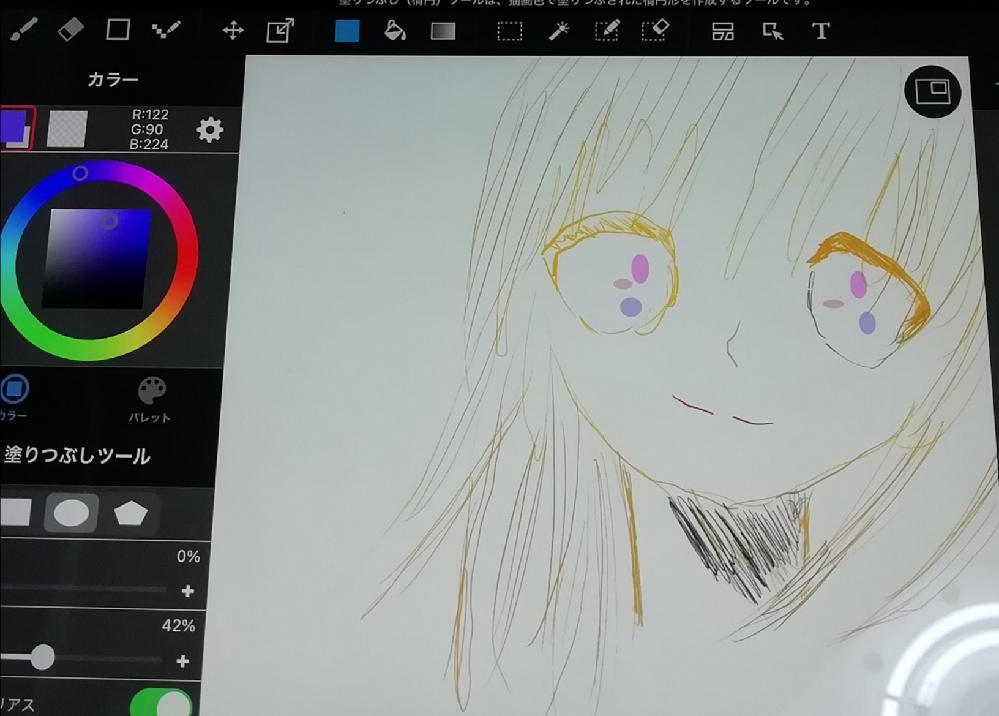Choose the ellipse fill shape
Viewport: 999px width, 716px height.
pos(71,512)
